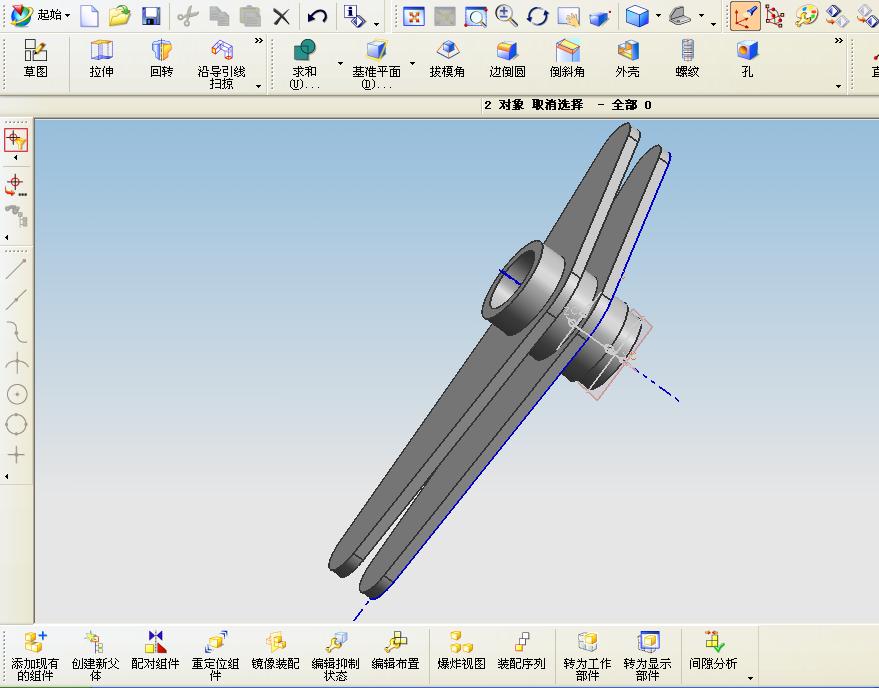879x688 pixels.
Task: Click 转为工作部件 make work part
Action: coord(587,656)
